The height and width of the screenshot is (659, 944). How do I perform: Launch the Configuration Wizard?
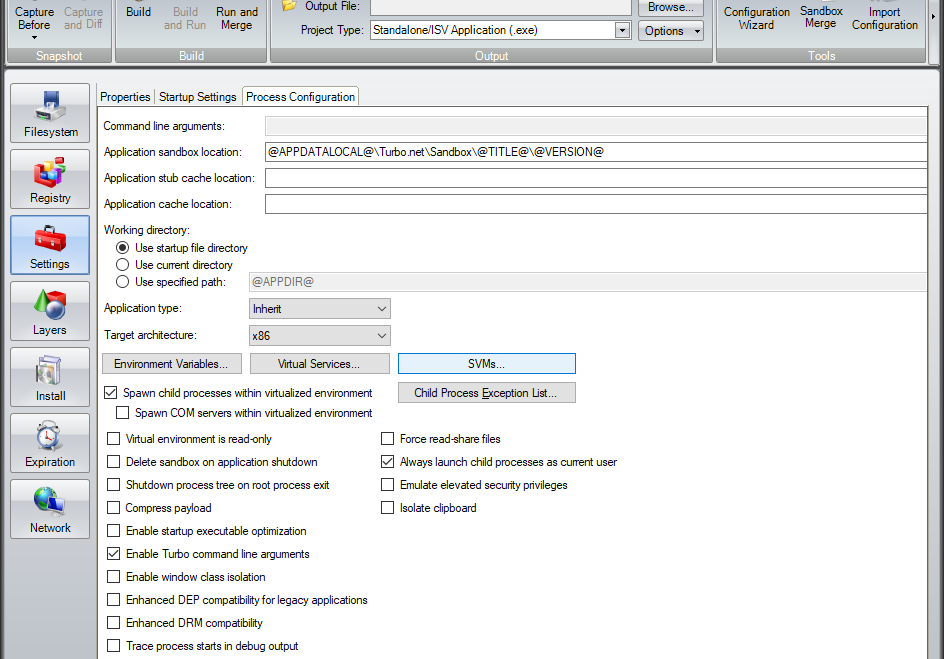click(x=757, y=18)
